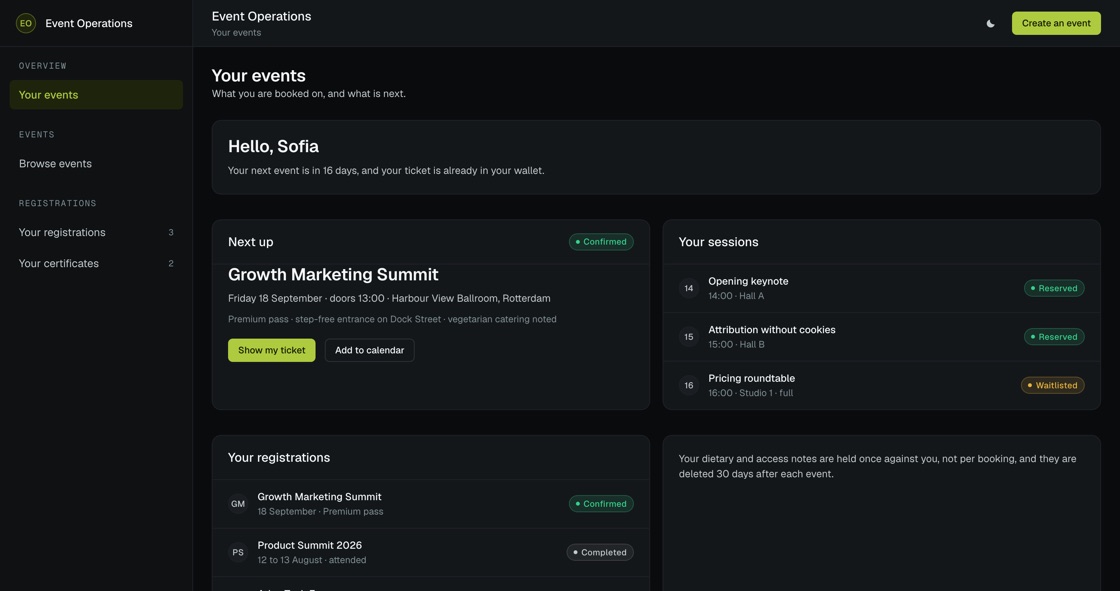Select the Opening keynote session row
Viewport: 1120px width, 591px height.
[x=881, y=288]
